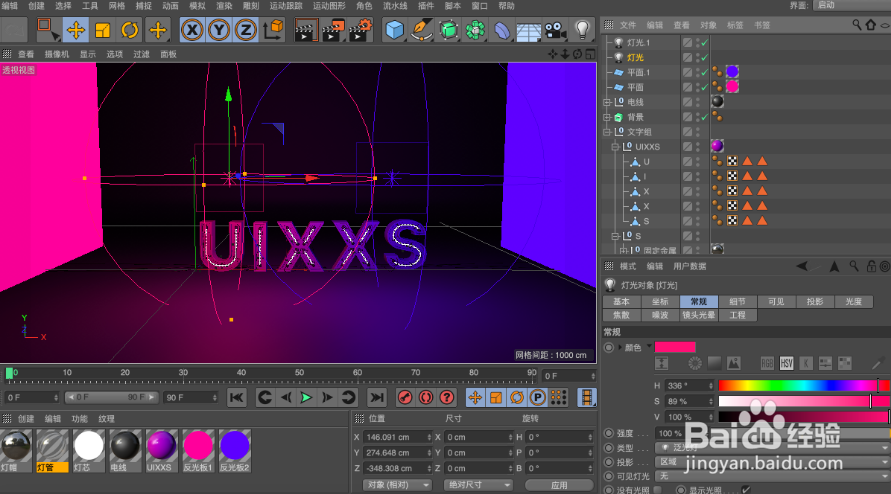Open render settings clapperboard with gear

(x=360, y=30)
